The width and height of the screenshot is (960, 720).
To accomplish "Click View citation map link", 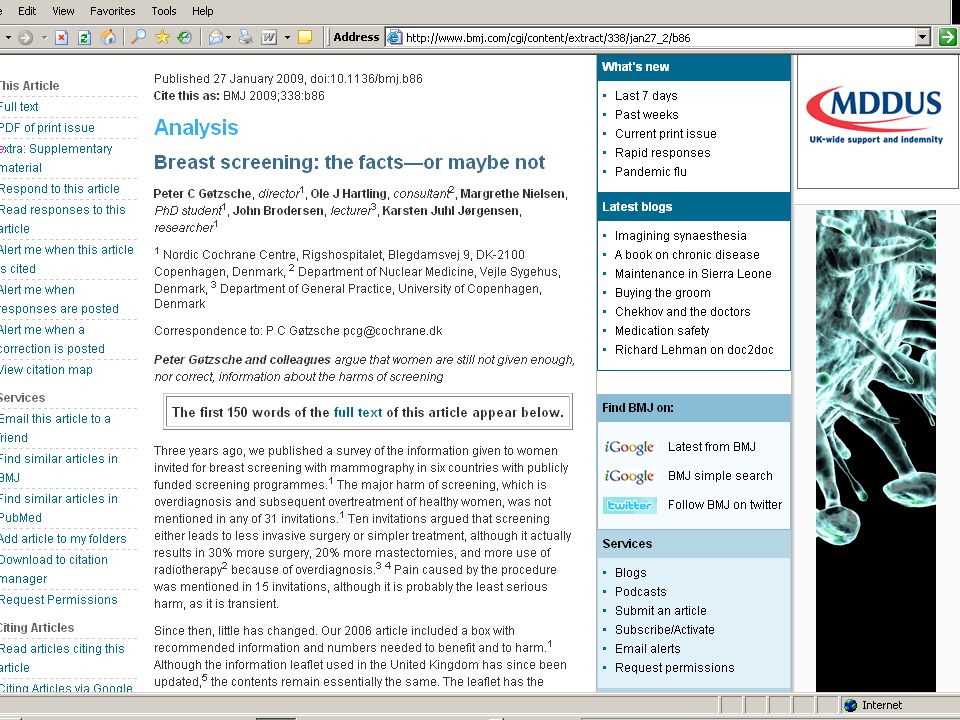I will pos(46,370).
